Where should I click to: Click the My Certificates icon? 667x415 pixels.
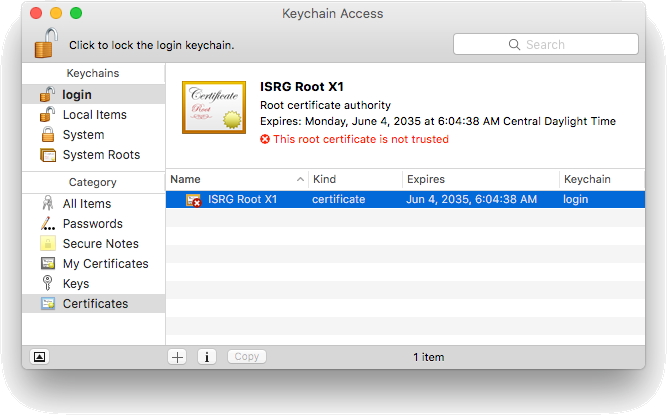tap(48, 263)
